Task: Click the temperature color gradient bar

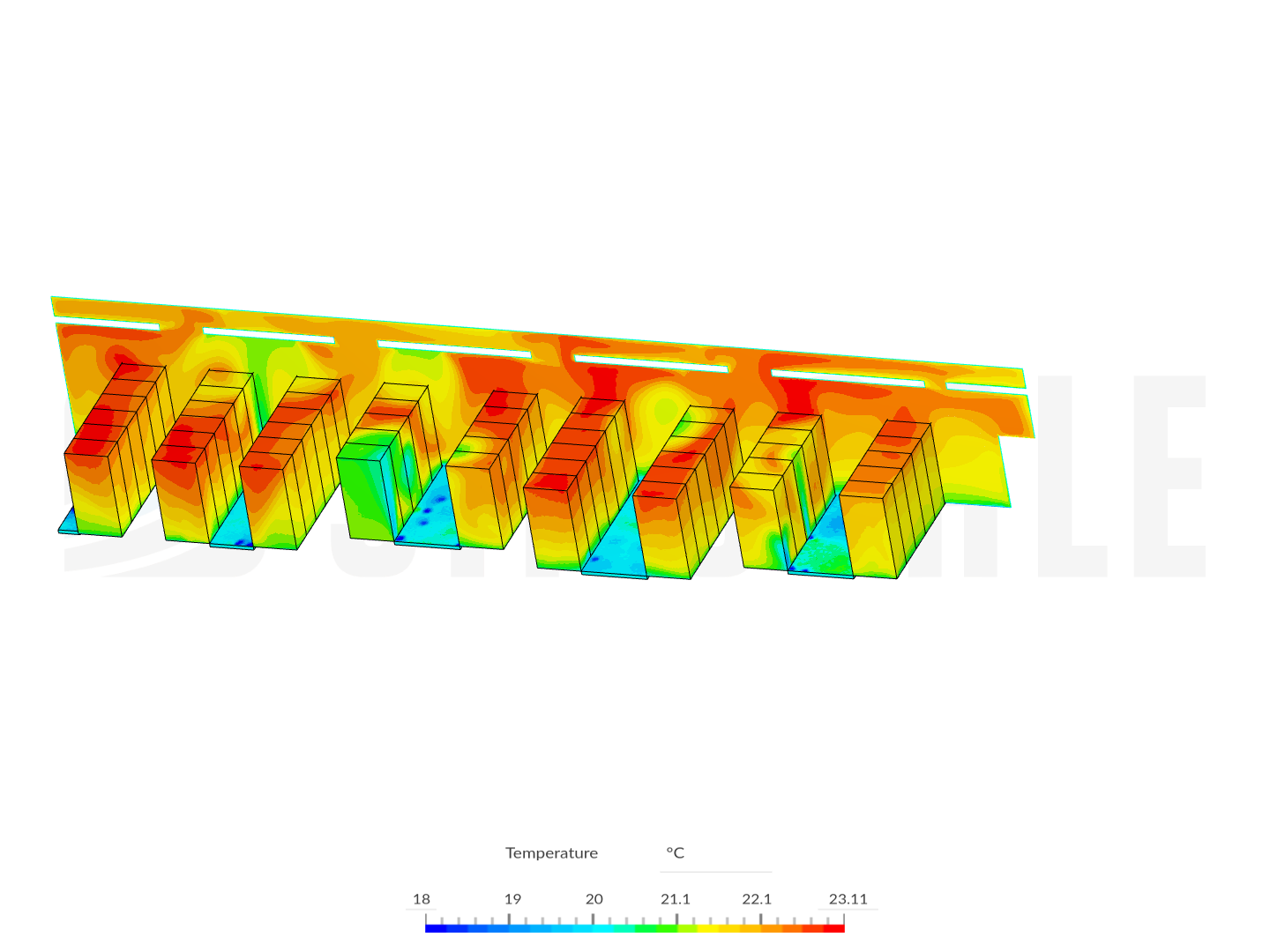Action: coord(635,928)
